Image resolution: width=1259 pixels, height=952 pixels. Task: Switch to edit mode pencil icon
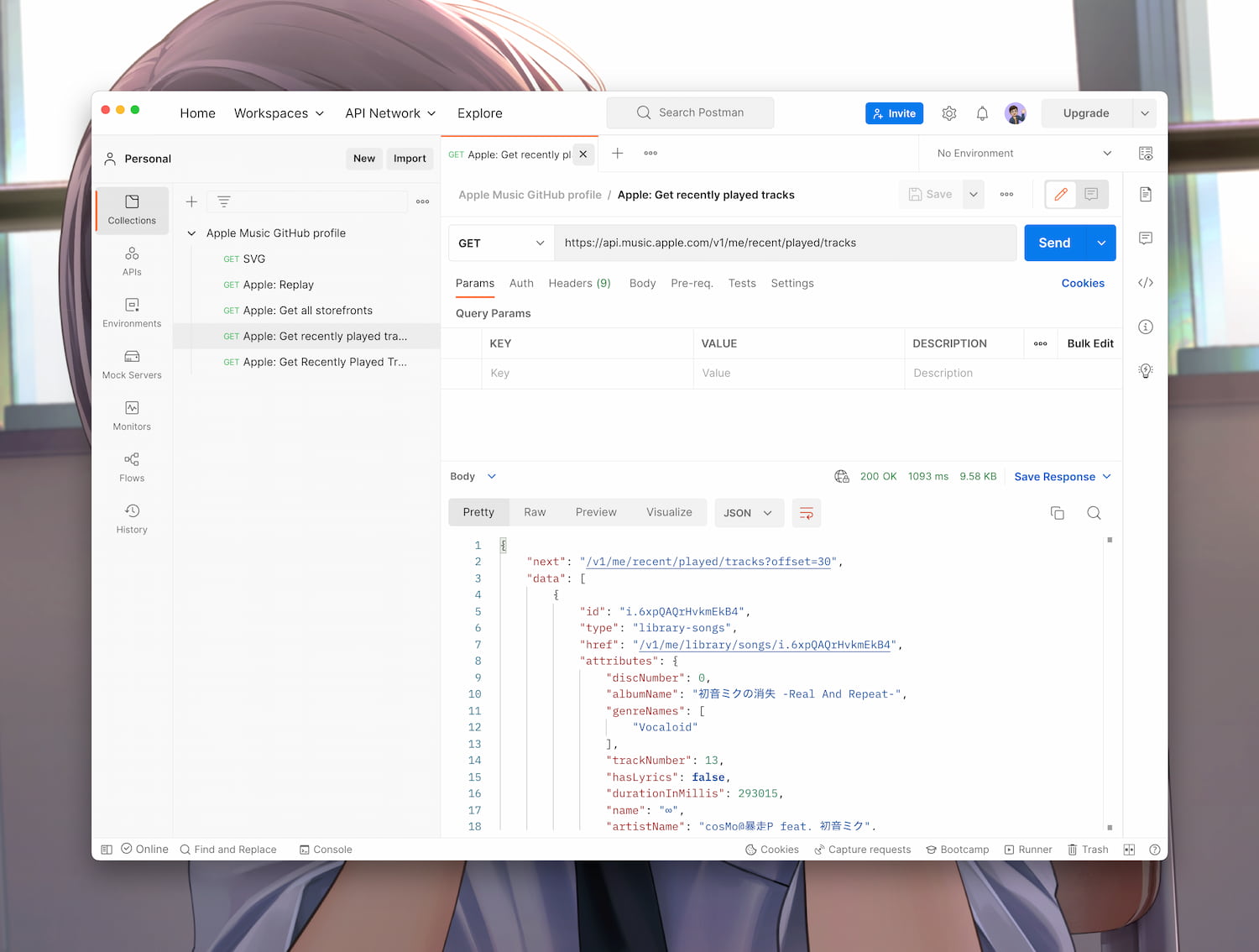coord(1061,195)
